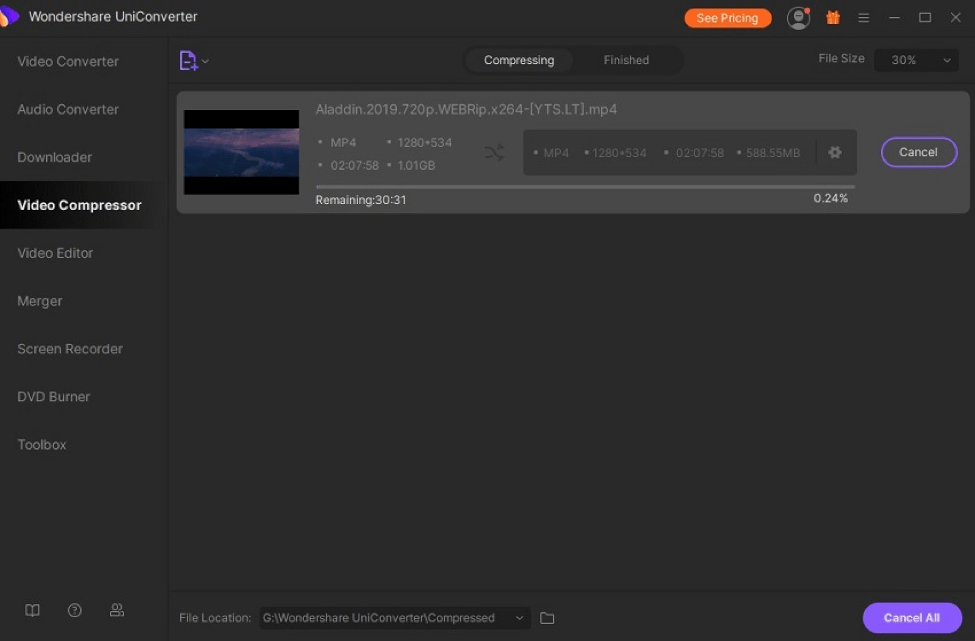Click the Remaining:30:31 text
975x641 pixels.
click(x=361, y=200)
